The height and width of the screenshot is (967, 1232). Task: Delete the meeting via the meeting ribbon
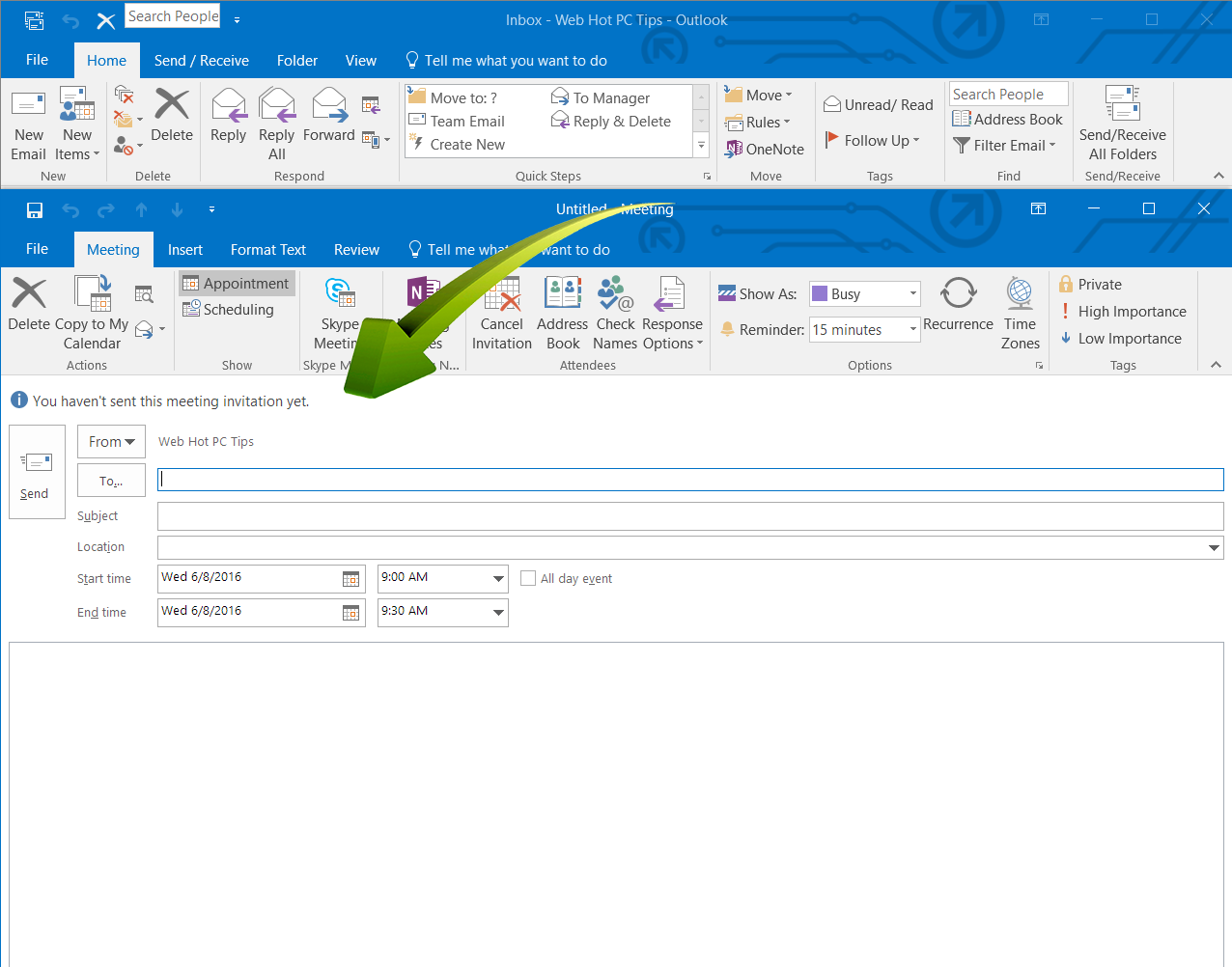[x=29, y=304]
